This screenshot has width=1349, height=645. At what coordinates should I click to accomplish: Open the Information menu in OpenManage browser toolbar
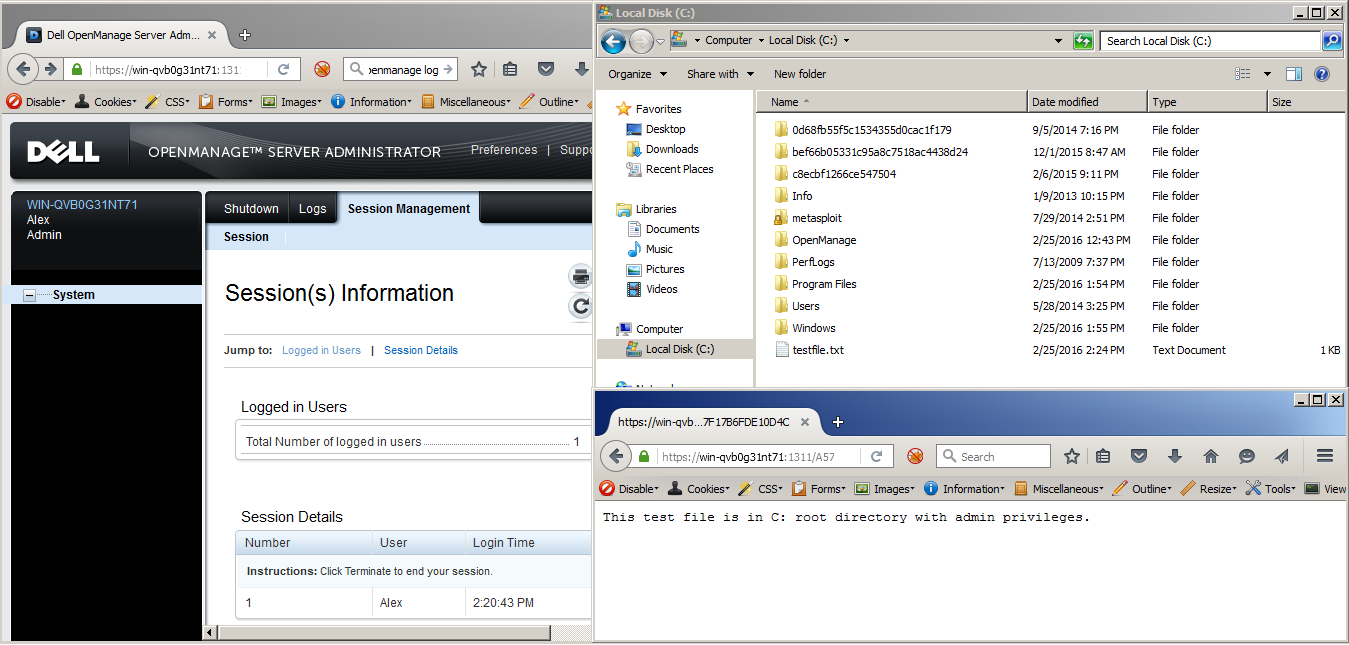click(x=371, y=102)
